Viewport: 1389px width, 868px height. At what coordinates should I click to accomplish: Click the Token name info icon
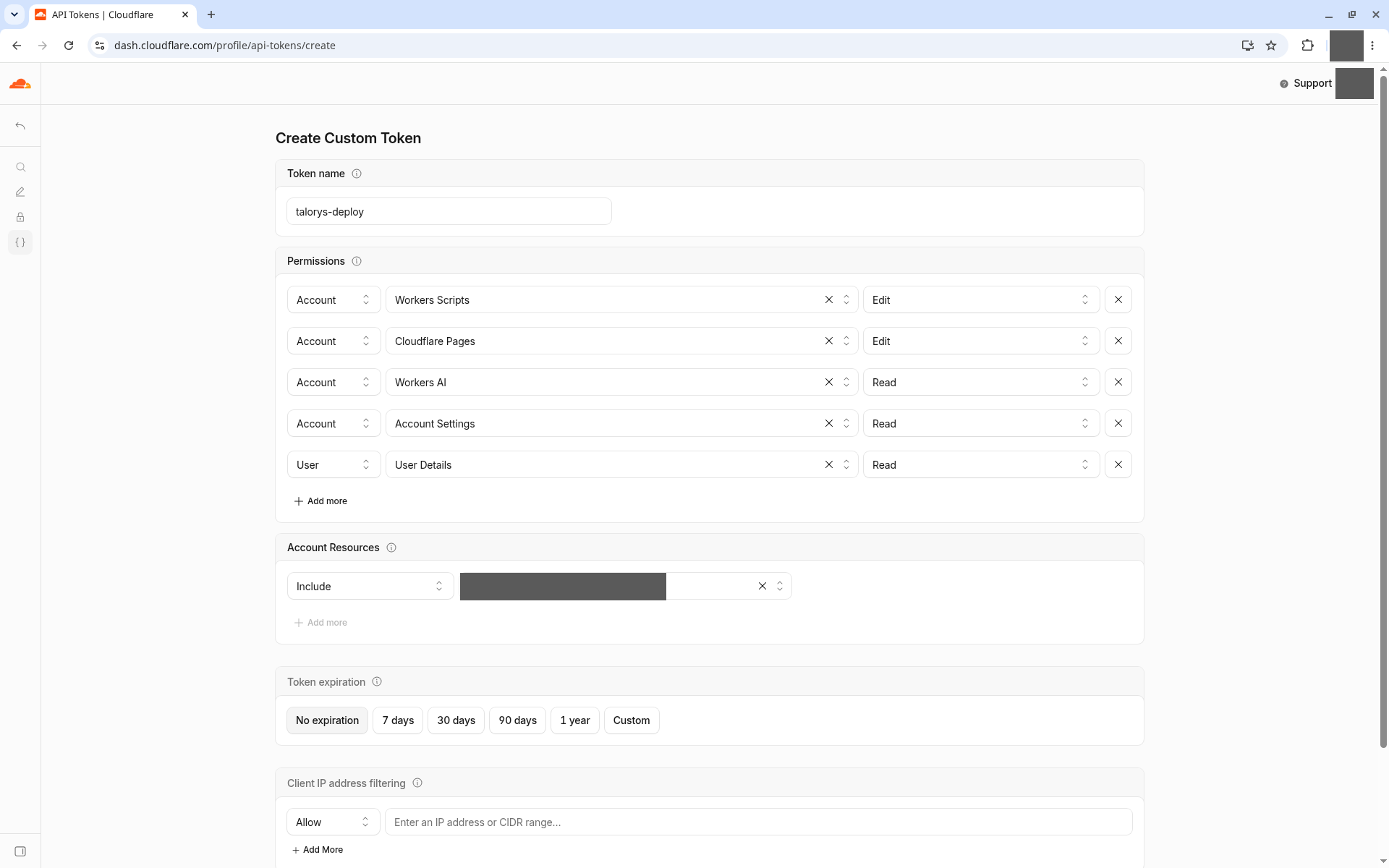pyautogui.click(x=357, y=174)
